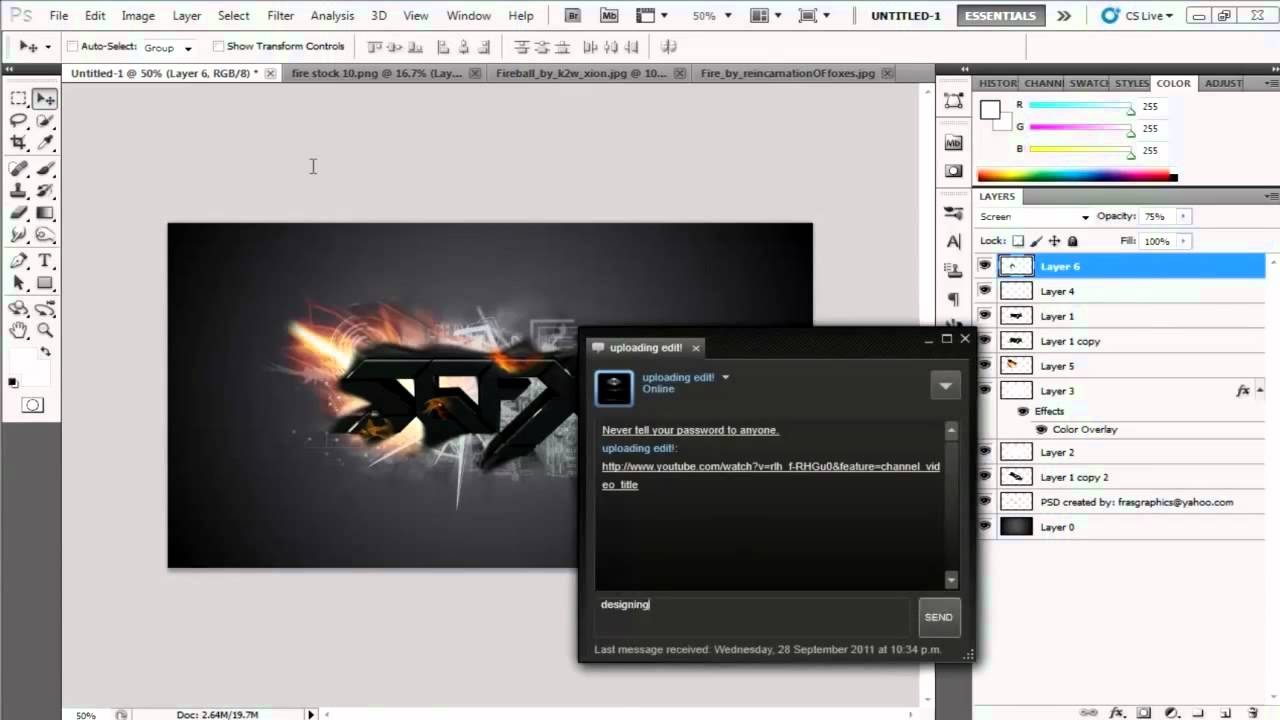
Task: Hide Layer 2 with its eye icon
Action: pos(985,452)
